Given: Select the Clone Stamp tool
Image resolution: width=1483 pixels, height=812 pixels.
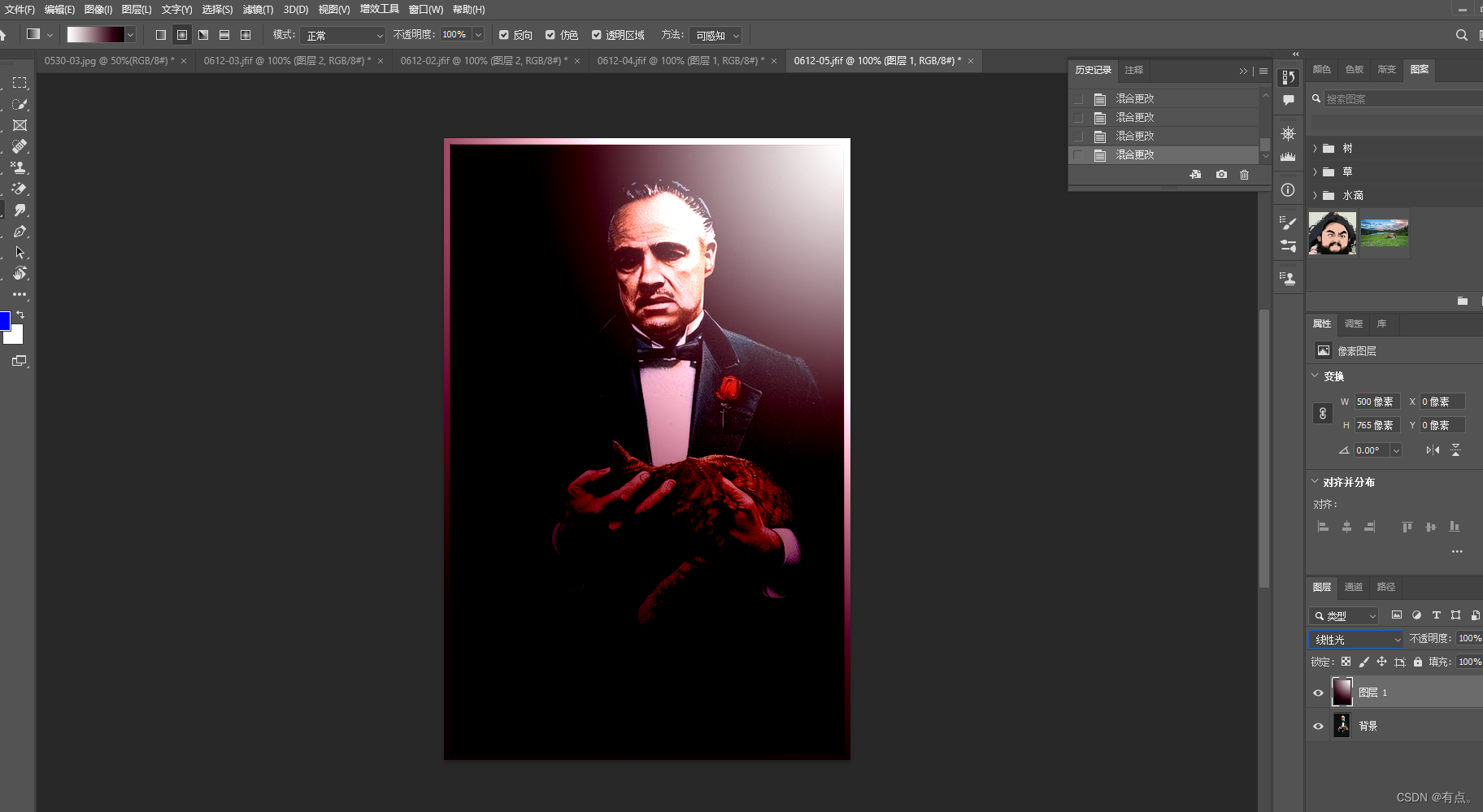Looking at the screenshot, I should tap(20, 167).
